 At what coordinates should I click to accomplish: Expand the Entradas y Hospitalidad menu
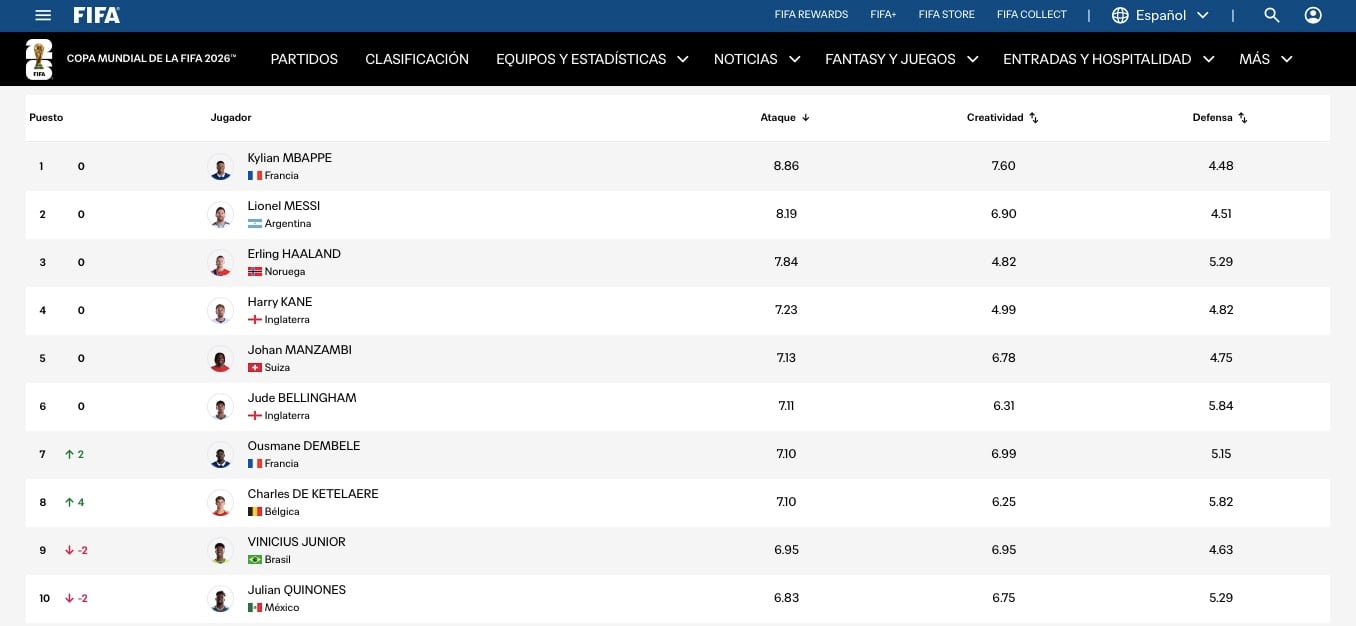click(1109, 59)
